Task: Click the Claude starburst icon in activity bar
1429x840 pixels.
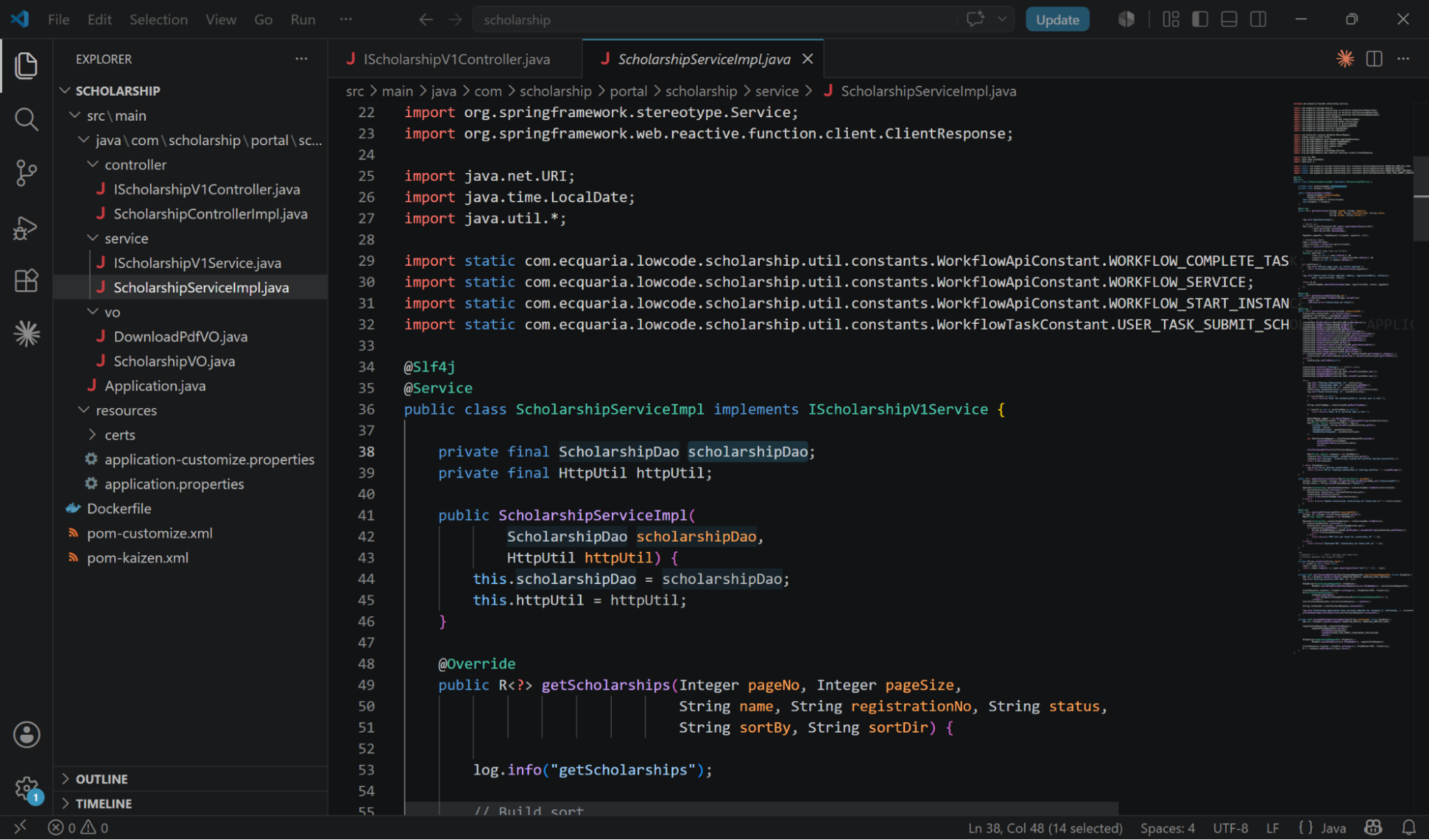Action: click(x=26, y=334)
